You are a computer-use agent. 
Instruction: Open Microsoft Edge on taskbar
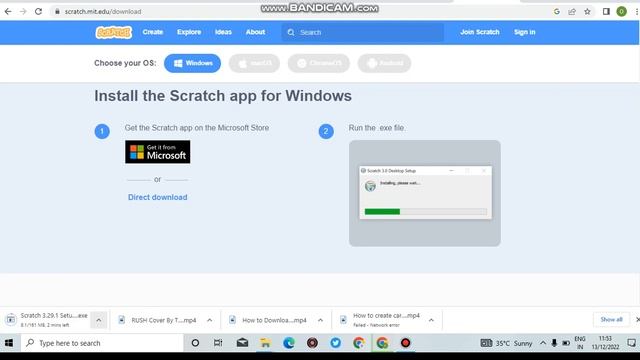pos(289,343)
